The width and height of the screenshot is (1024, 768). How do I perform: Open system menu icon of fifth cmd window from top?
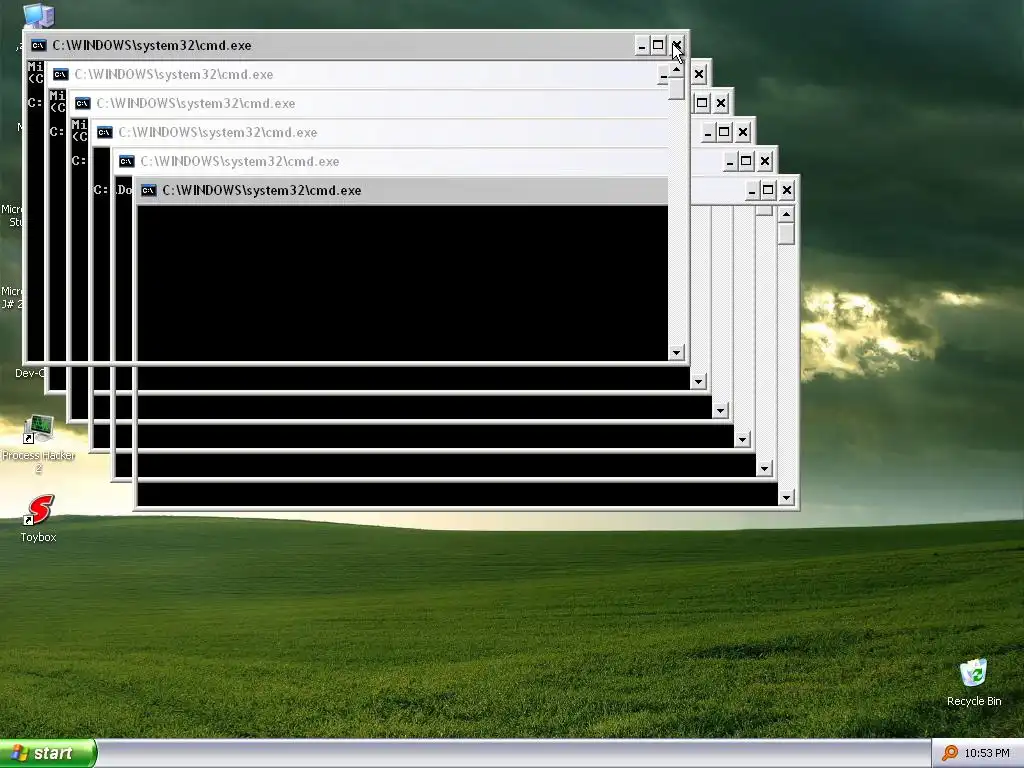pos(127,161)
